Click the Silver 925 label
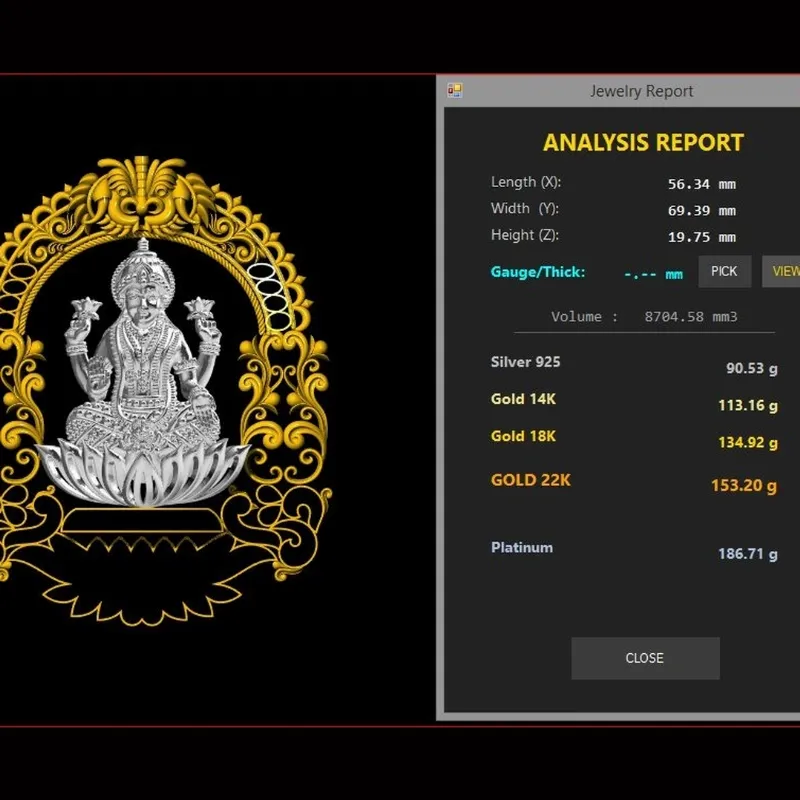The width and height of the screenshot is (800, 800). point(526,362)
